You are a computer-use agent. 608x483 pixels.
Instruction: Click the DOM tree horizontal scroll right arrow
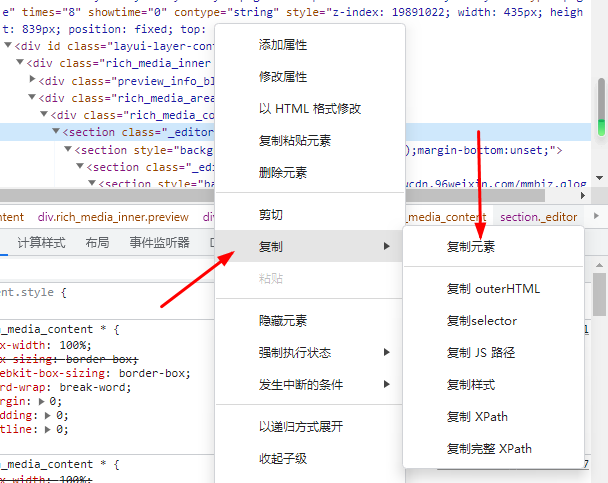(x=582, y=196)
